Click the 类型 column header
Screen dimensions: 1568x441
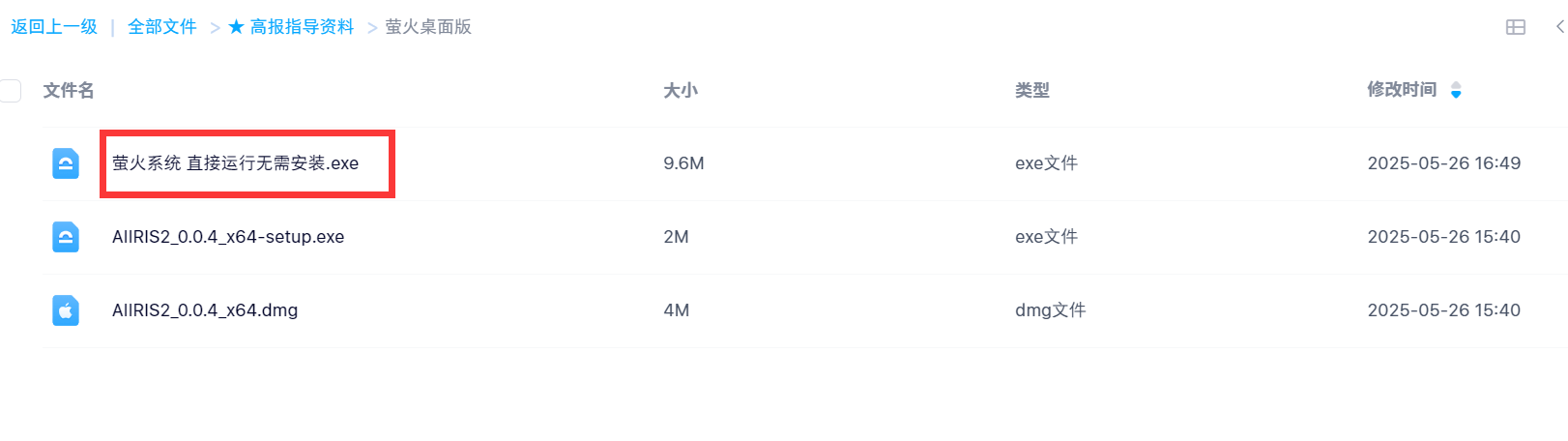1032,90
